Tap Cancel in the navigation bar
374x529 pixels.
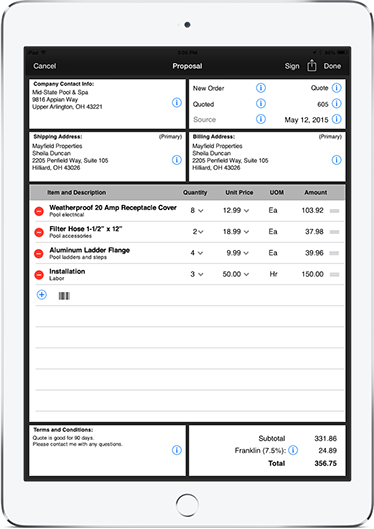click(x=45, y=66)
